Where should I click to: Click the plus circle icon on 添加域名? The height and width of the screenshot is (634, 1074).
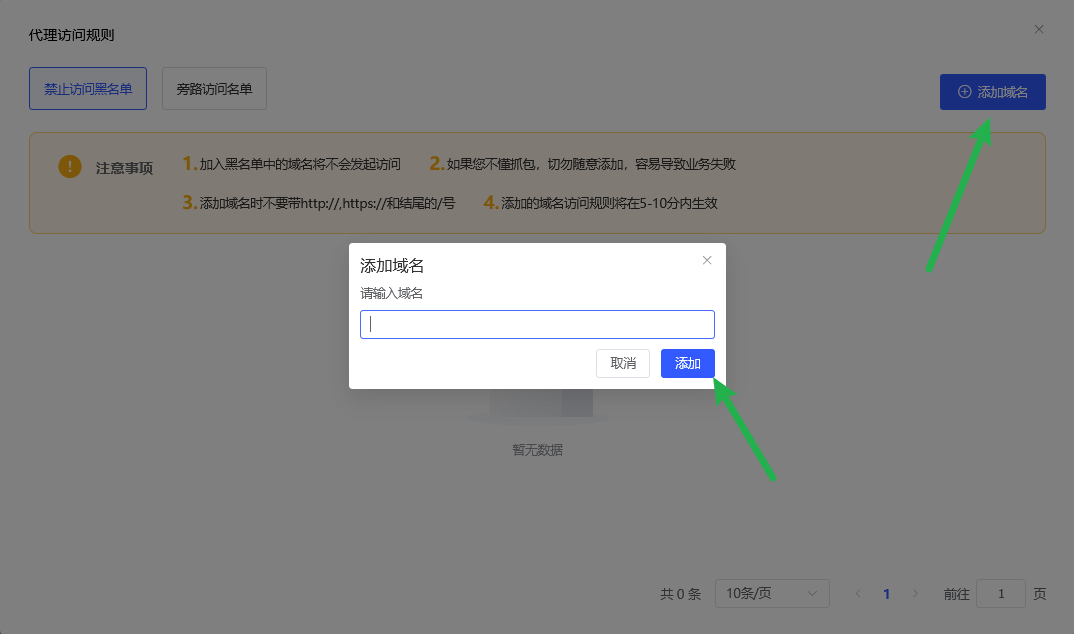click(964, 92)
